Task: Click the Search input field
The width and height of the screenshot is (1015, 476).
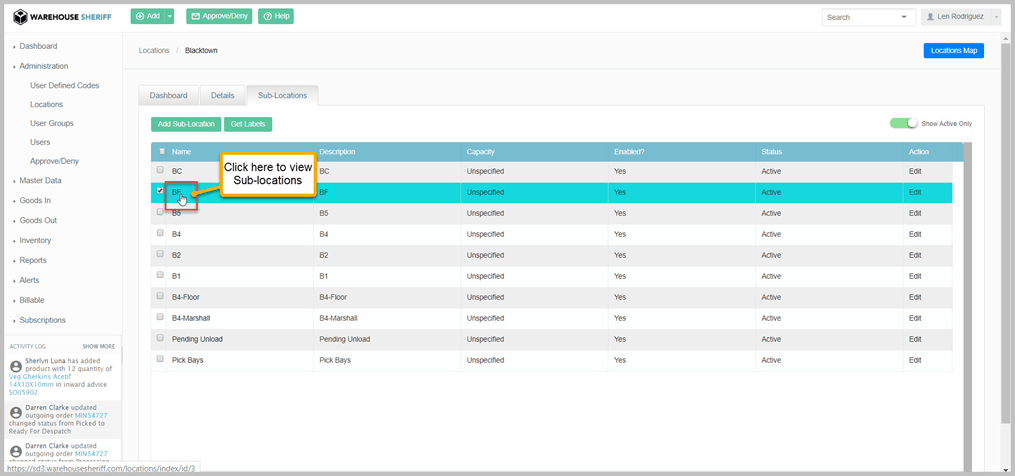Action: 858,17
